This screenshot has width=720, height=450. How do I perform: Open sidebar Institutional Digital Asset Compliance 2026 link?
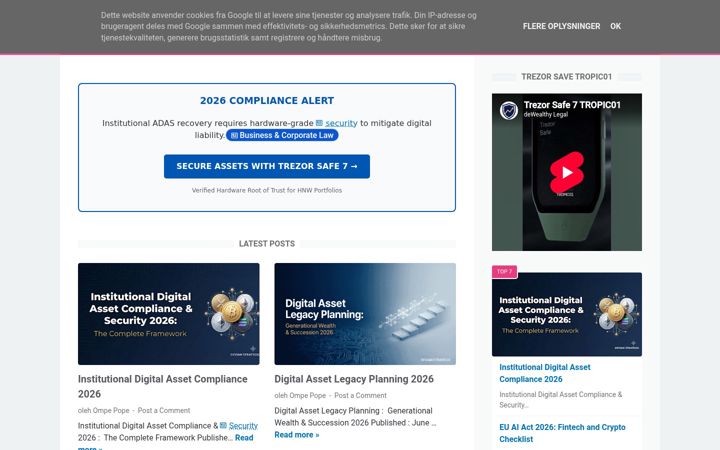tap(545, 373)
